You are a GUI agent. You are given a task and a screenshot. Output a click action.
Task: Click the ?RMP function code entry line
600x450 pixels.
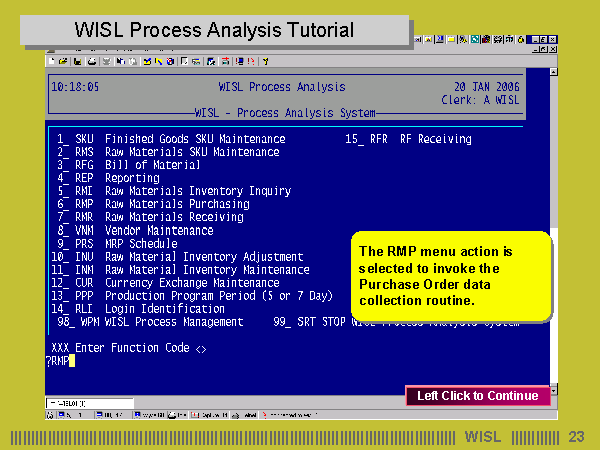tap(60, 361)
